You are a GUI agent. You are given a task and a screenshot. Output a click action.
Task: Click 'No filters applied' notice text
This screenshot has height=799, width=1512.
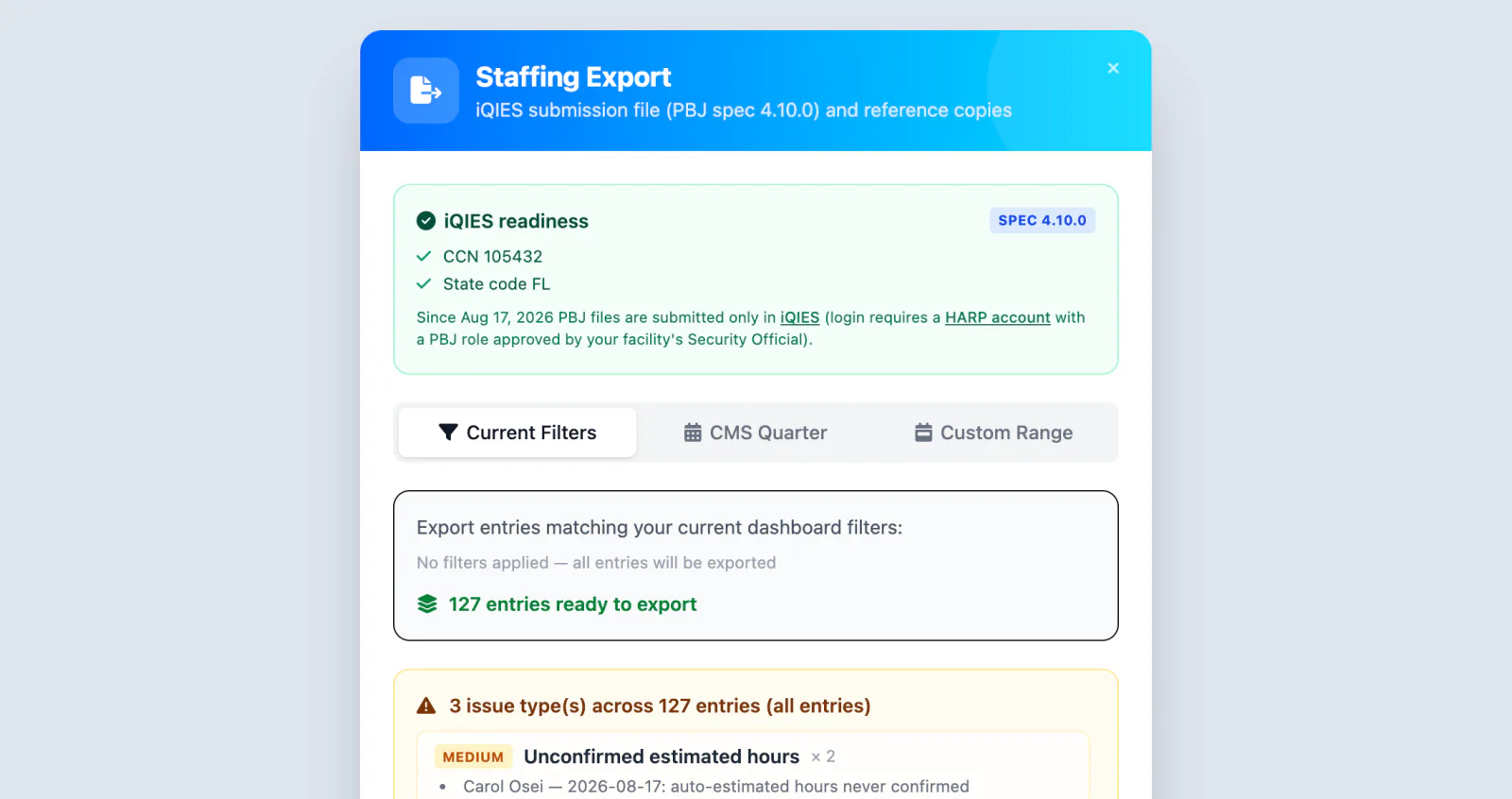(596, 563)
